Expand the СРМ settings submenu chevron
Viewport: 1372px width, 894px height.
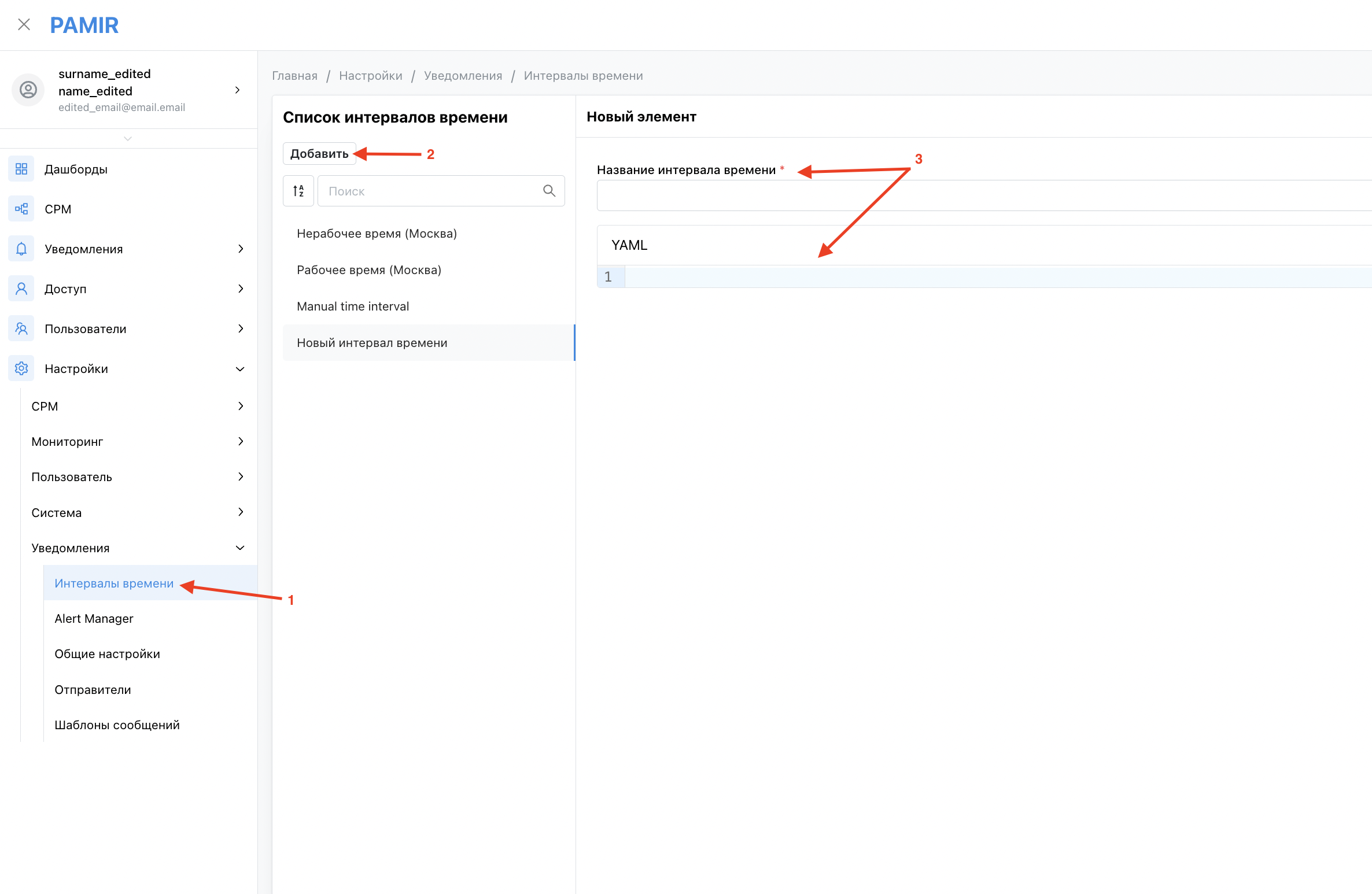[241, 406]
